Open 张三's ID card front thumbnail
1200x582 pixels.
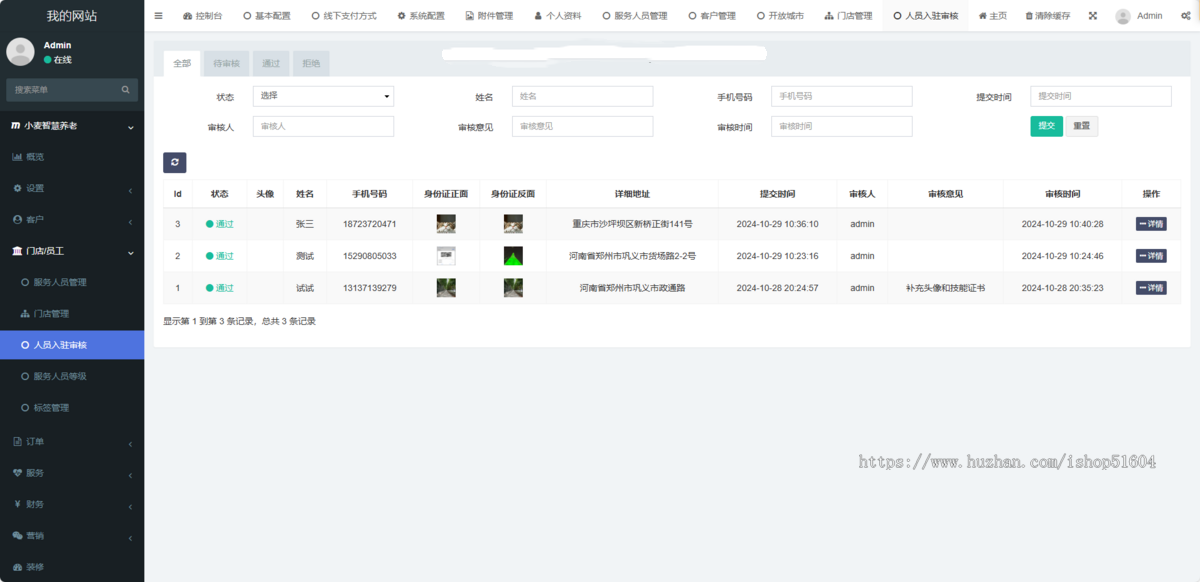[x=446, y=224]
